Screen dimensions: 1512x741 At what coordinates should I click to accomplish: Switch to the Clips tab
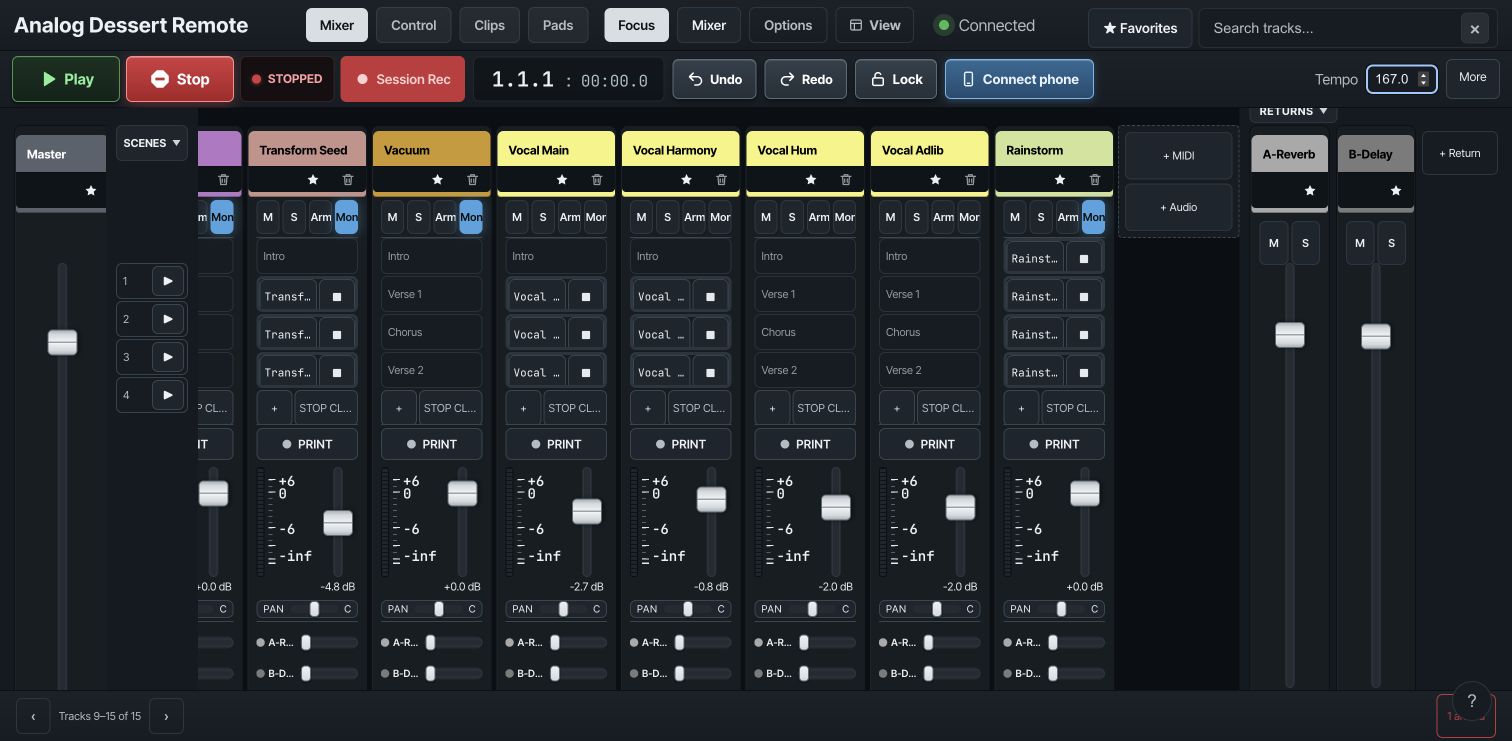(490, 25)
